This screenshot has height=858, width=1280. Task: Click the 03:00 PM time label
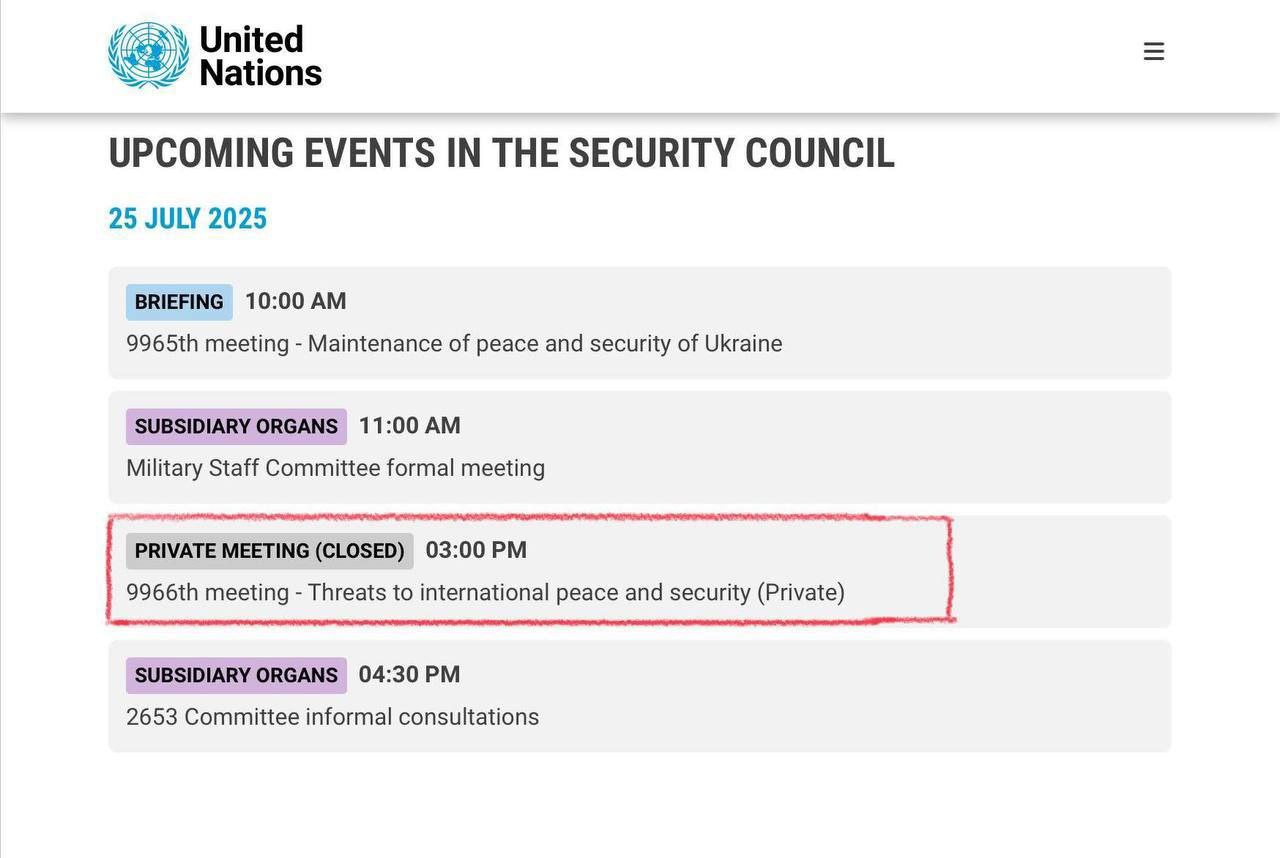(x=476, y=550)
